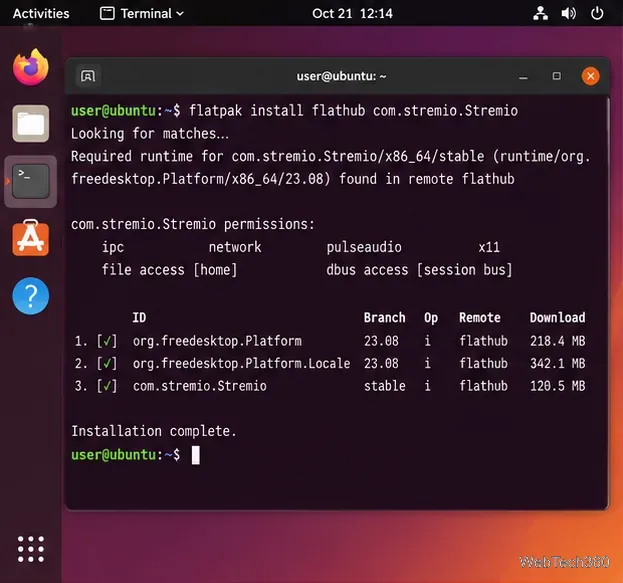
Task: Click the checkmark in row 3
Action: [x=106, y=386]
